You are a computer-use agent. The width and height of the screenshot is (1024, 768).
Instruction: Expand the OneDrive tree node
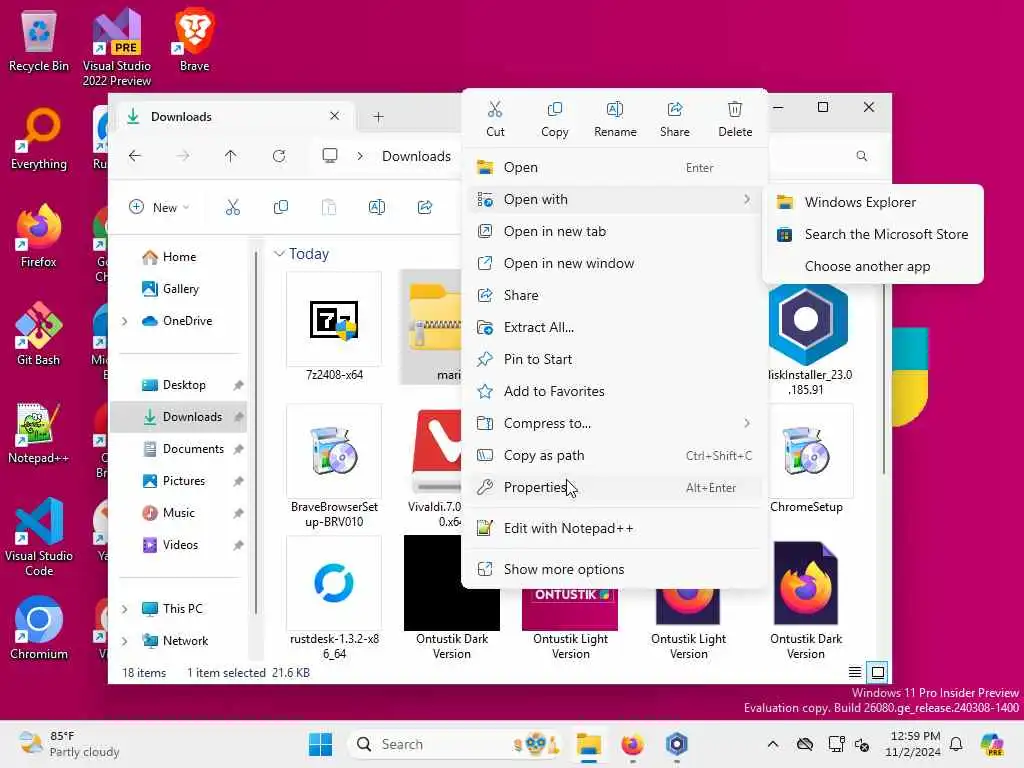coord(125,321)
